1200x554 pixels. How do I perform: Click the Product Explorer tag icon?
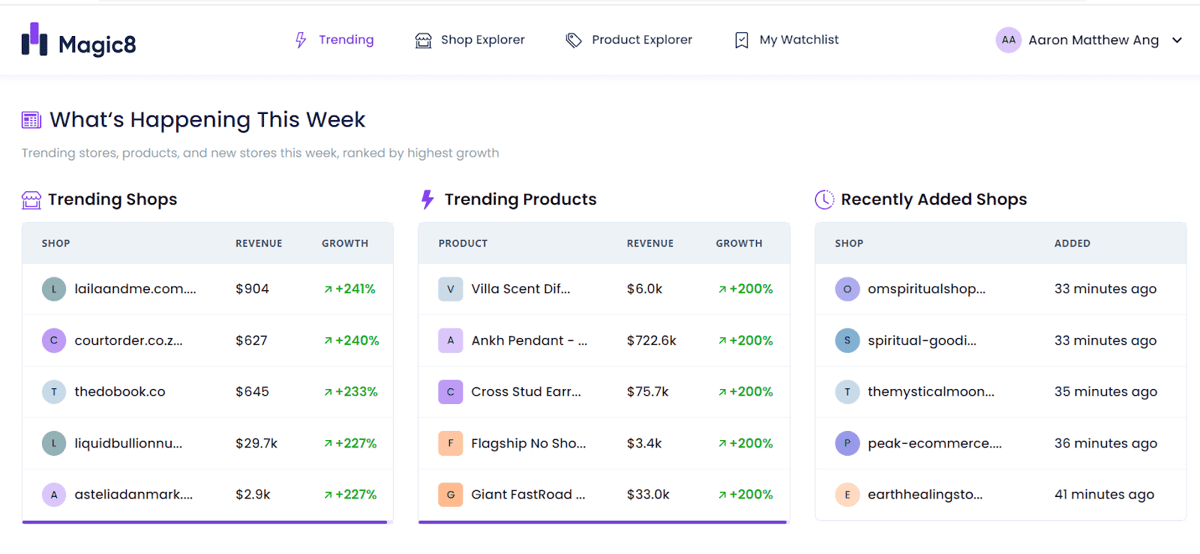574,40
